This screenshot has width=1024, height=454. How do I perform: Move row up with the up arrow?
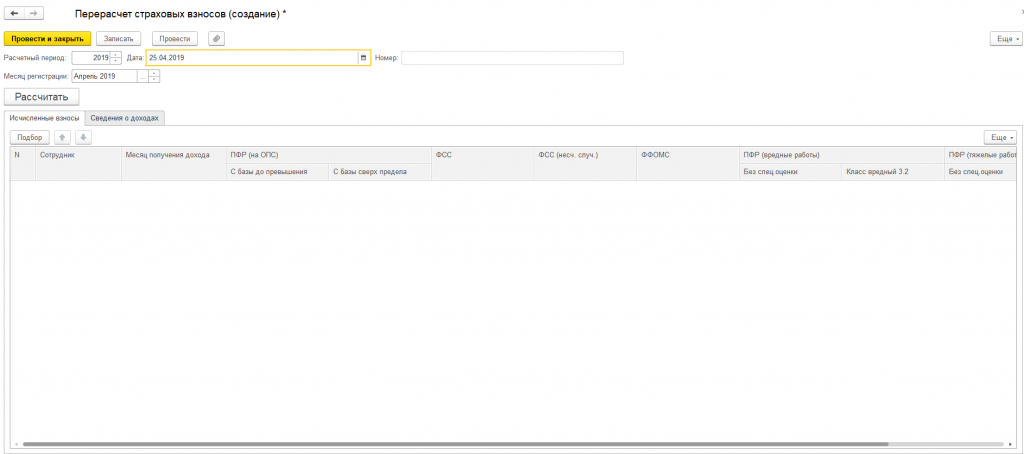click(62, 137)
